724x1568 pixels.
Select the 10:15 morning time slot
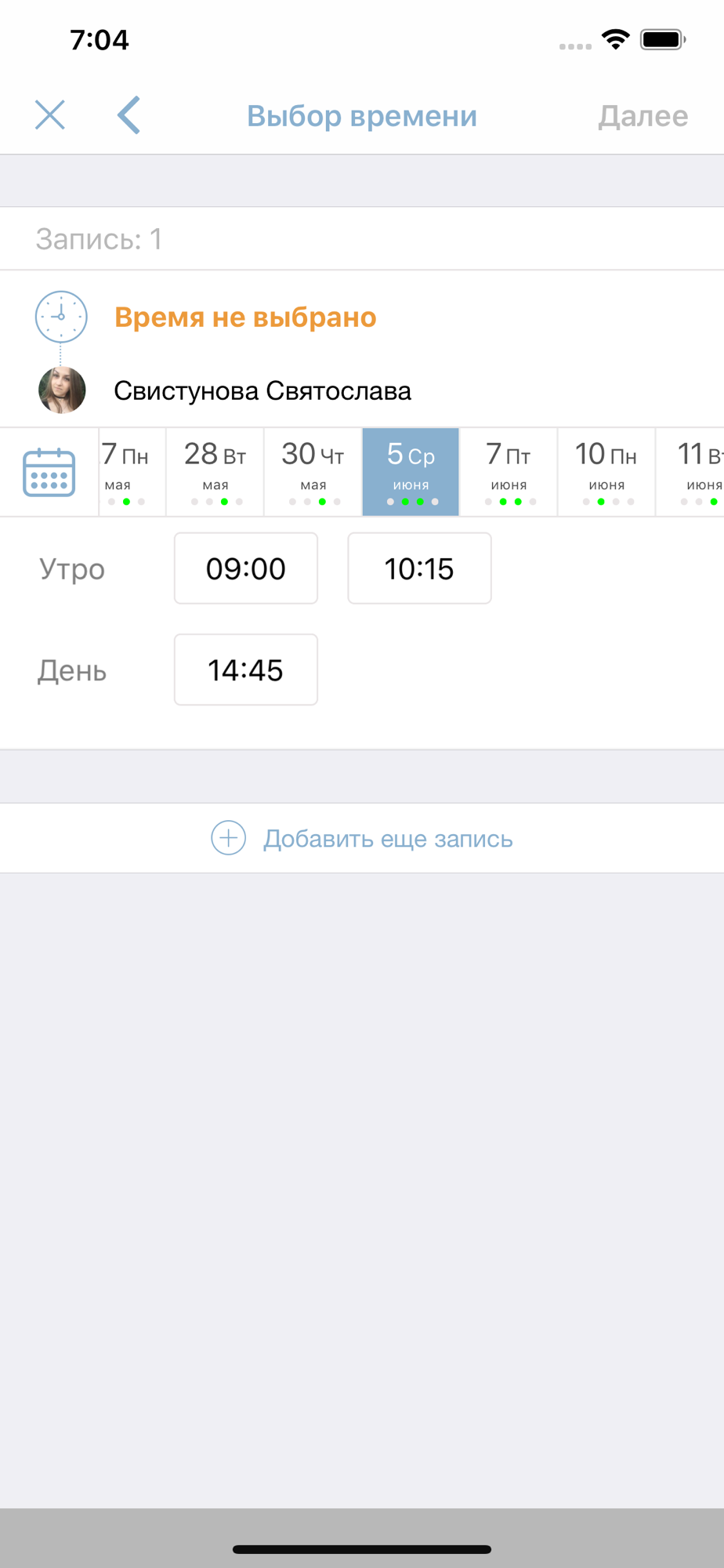pos(419,568)
